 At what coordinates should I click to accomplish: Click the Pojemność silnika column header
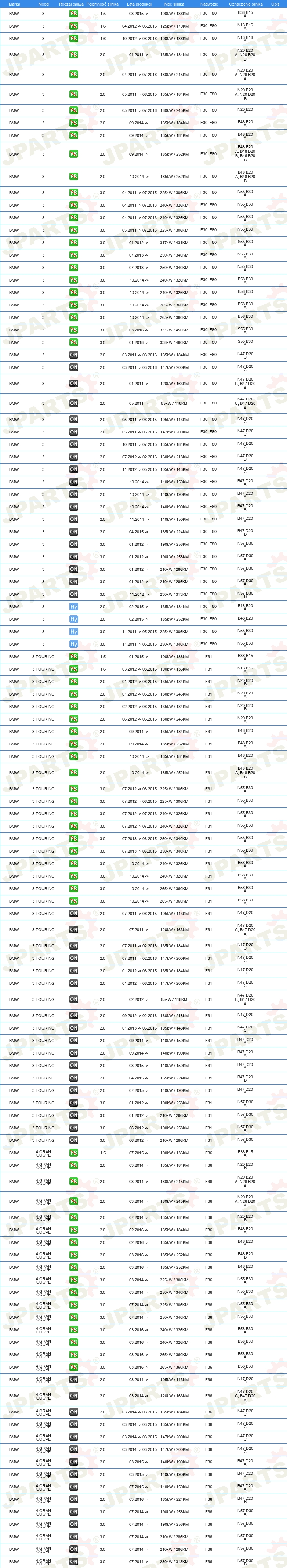tap(102, 4)
